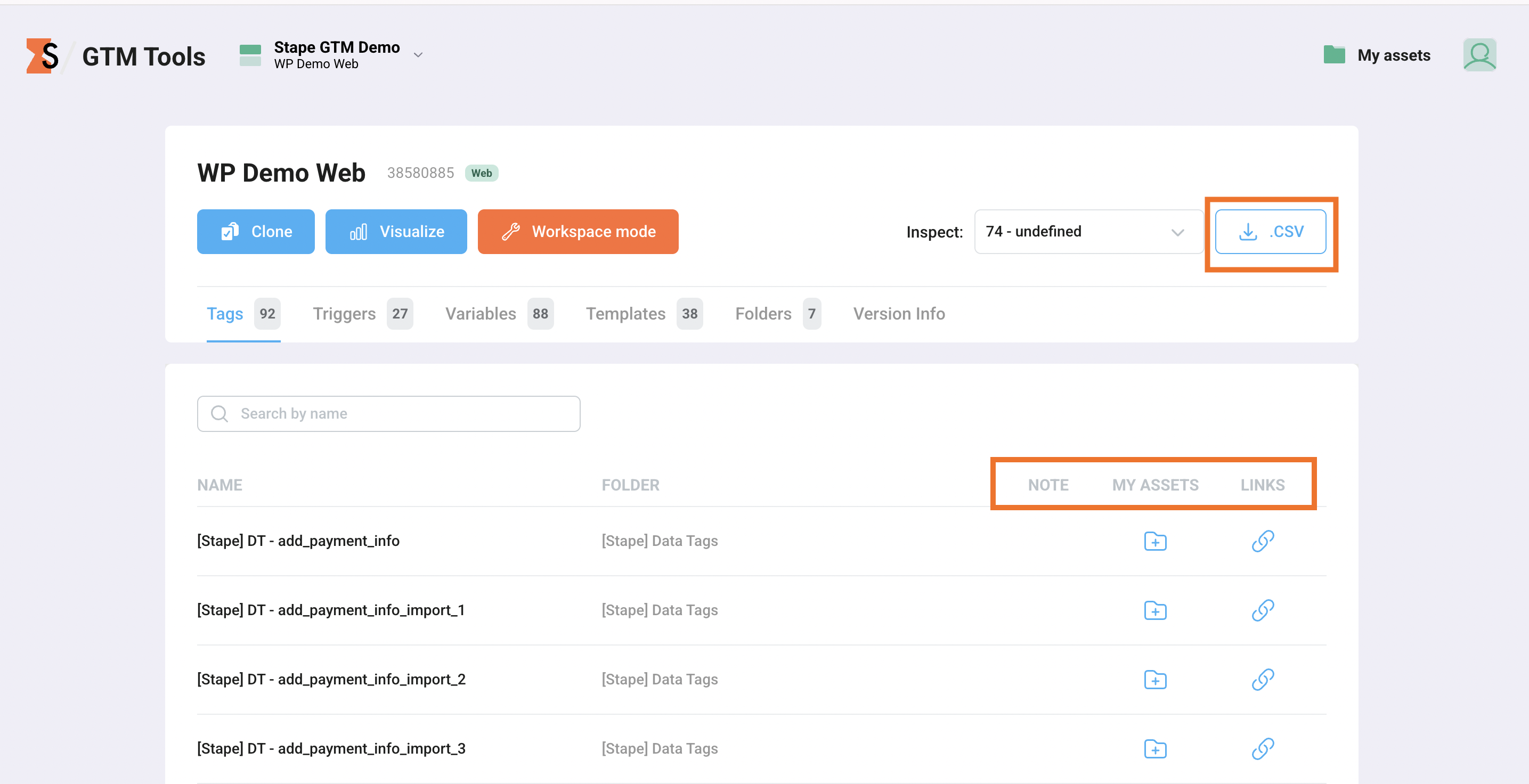The image size is (1529, 784).
Task: Select the Variables tab
Action: (499, 313)
